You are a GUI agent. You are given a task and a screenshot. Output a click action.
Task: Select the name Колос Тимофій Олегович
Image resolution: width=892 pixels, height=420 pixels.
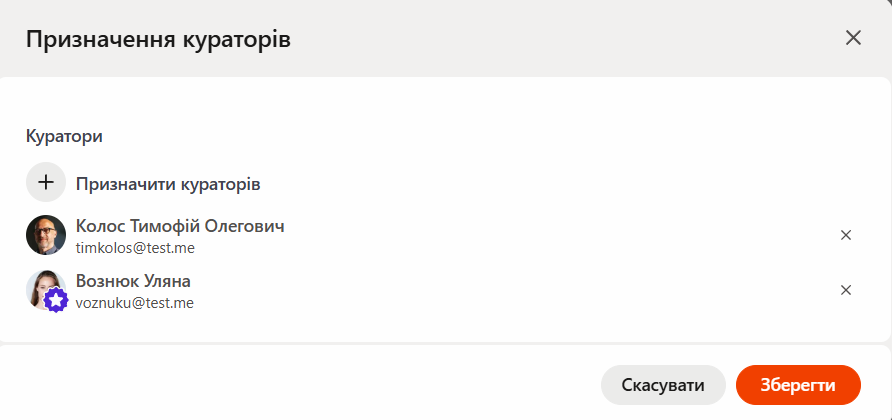click(180, 226)
